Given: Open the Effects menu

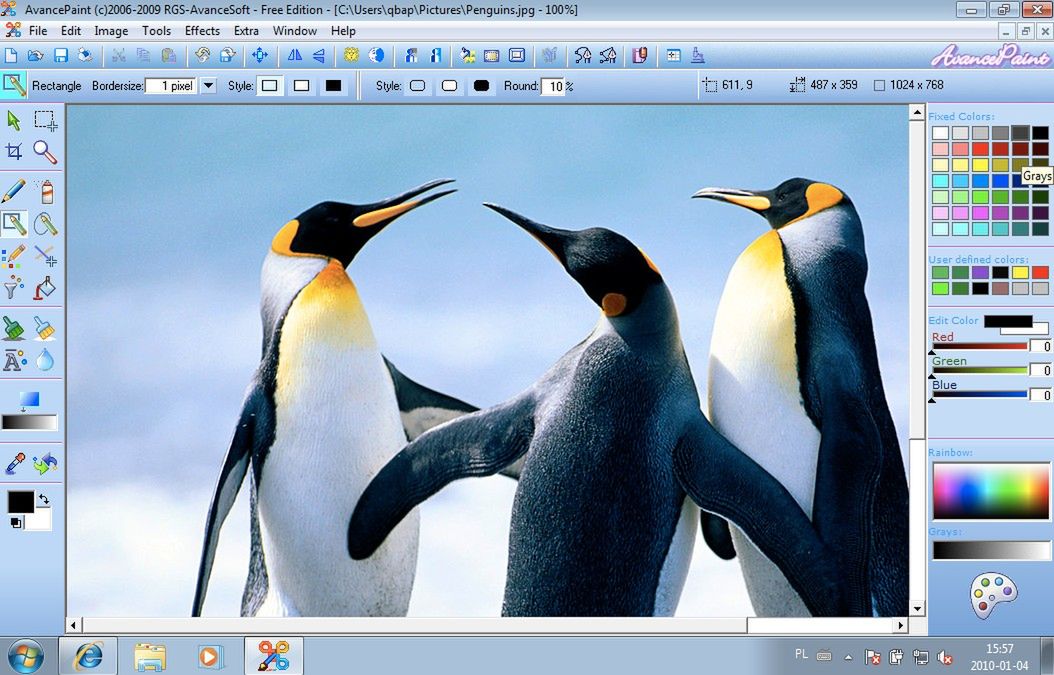Looking at the screenshot, I should tap(202, 31).
